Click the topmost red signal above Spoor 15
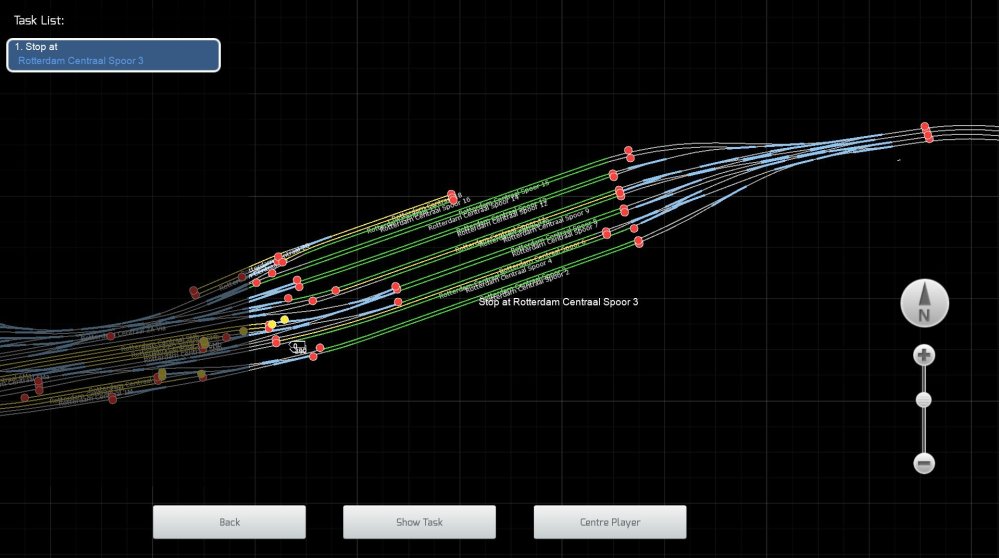The width and height of the screenshot is (1000, 558). coord(629,152)
